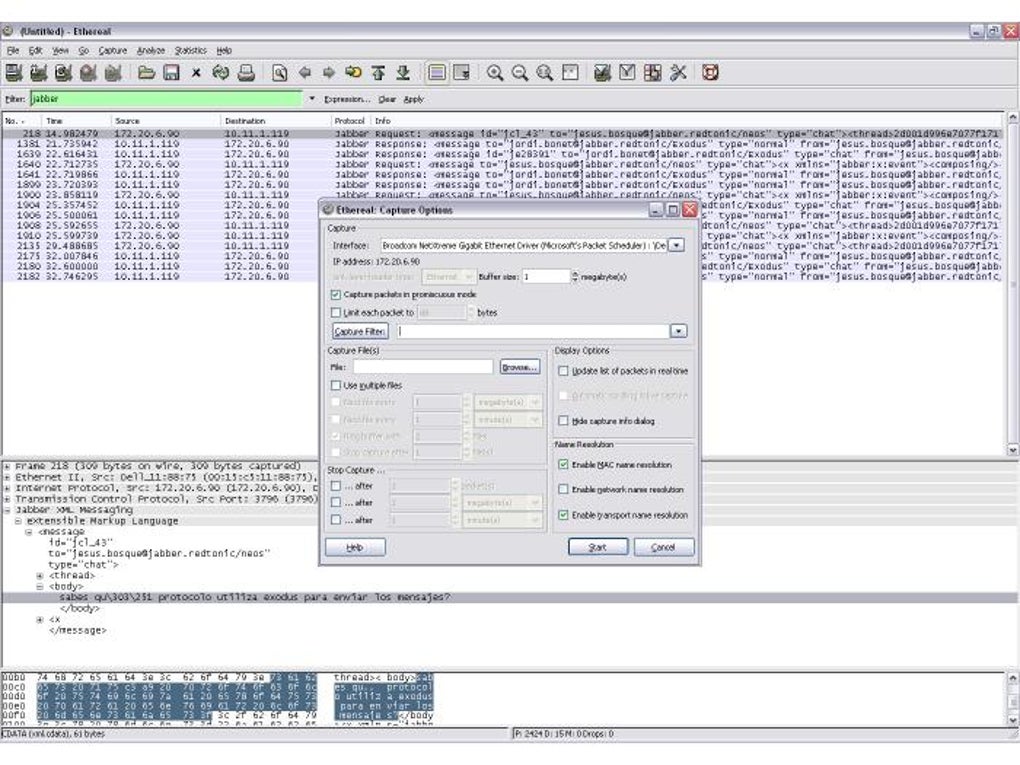Open the Interface dropdown in Capture Options
This screenshot has height=765, width=1020.
[x=677, y=245]
